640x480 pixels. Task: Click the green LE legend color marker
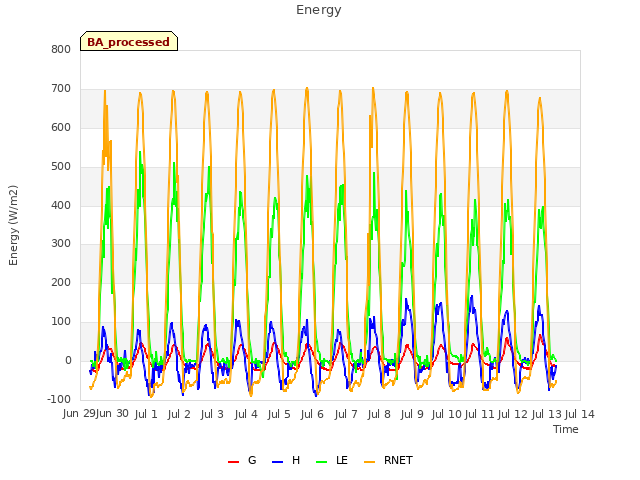click(x=322, y=462)
